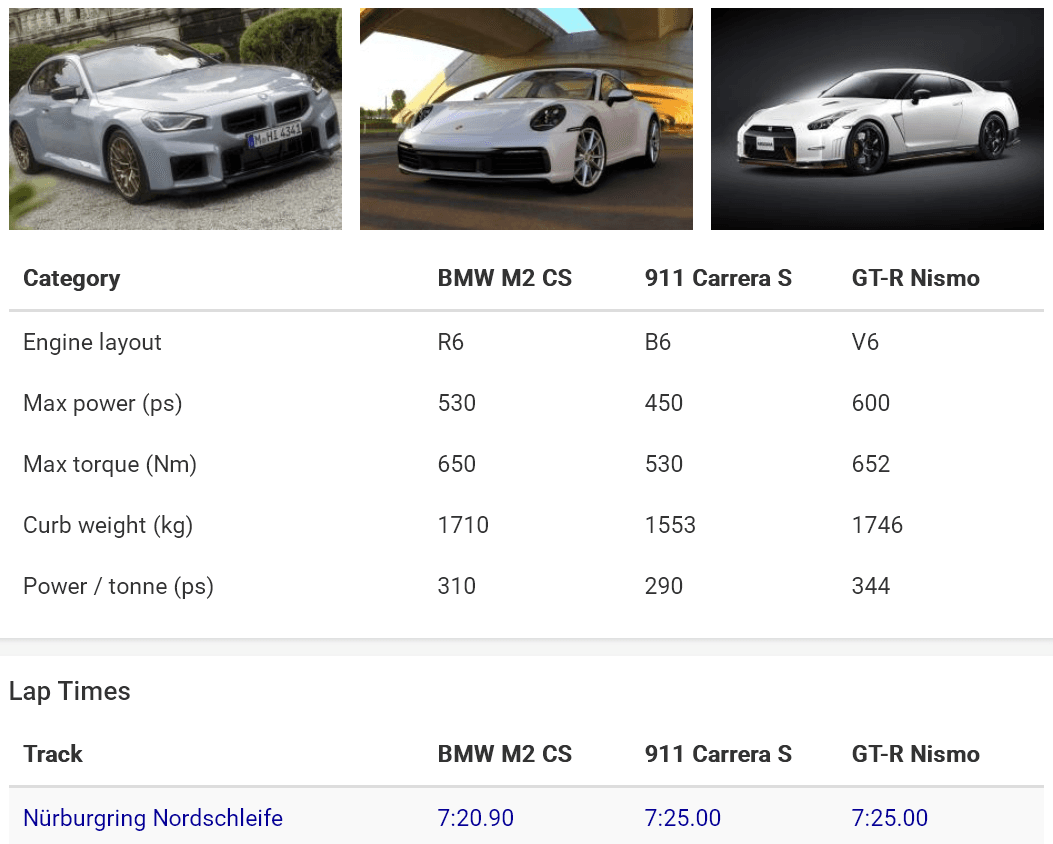This screenshot has height=844, width=1053.
Task: Click GT-R Nismo header in specs table
Action: click(x=916, y=278)
